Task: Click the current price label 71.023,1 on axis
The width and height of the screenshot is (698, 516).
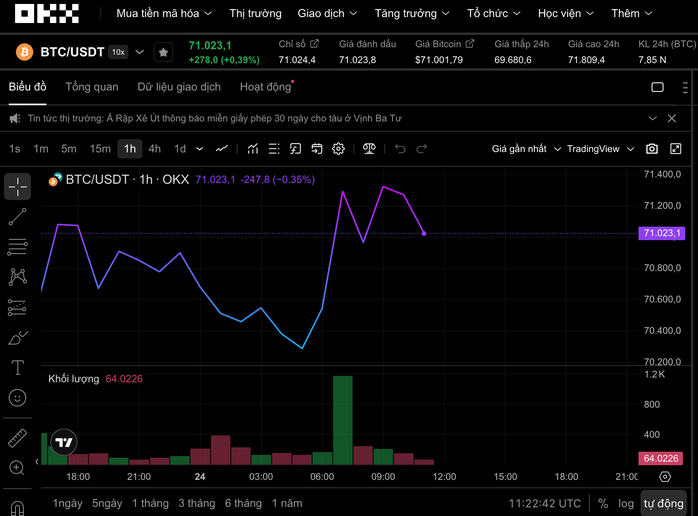Action: click(x=662, y=233)
